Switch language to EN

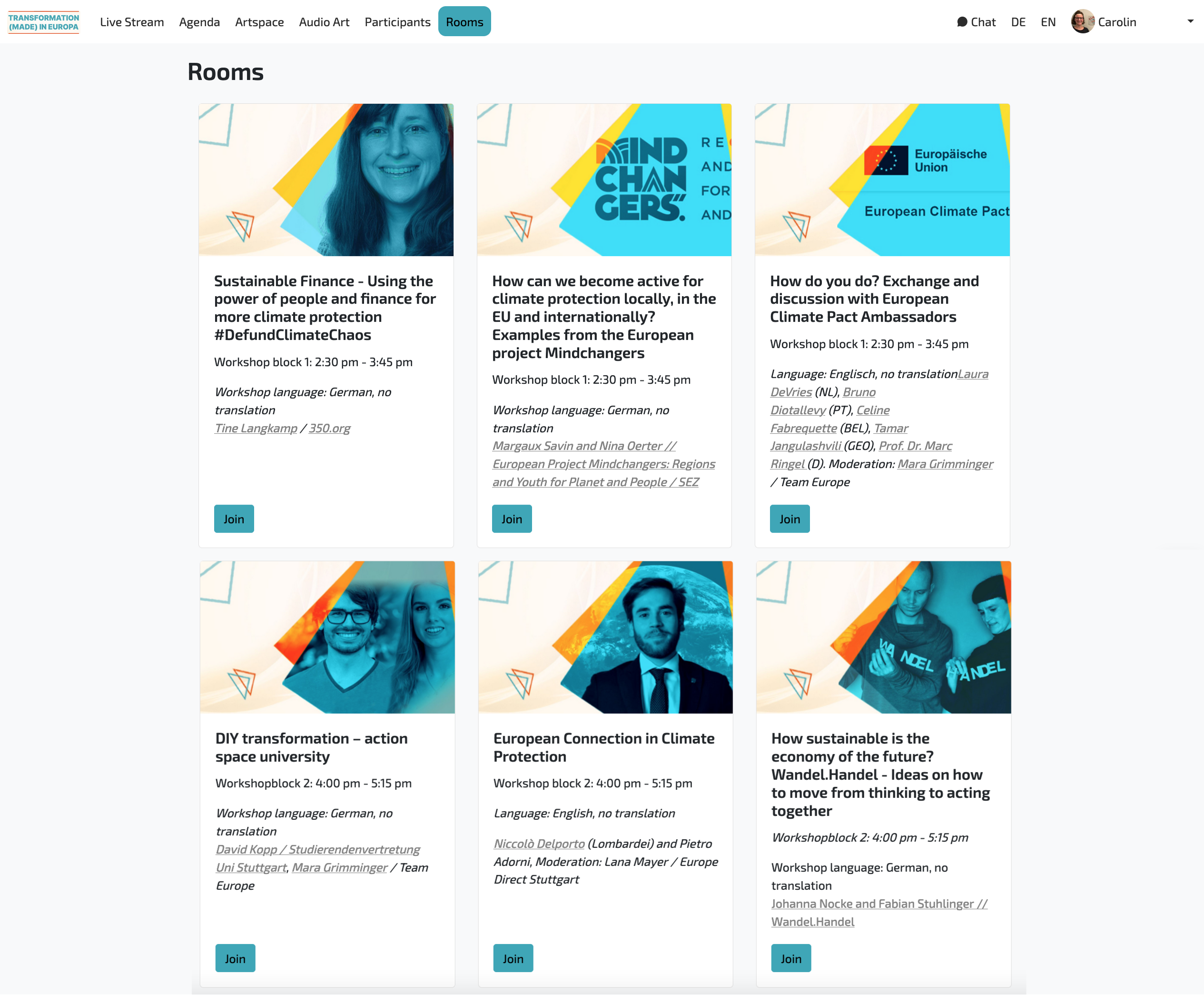[1048, 22]
